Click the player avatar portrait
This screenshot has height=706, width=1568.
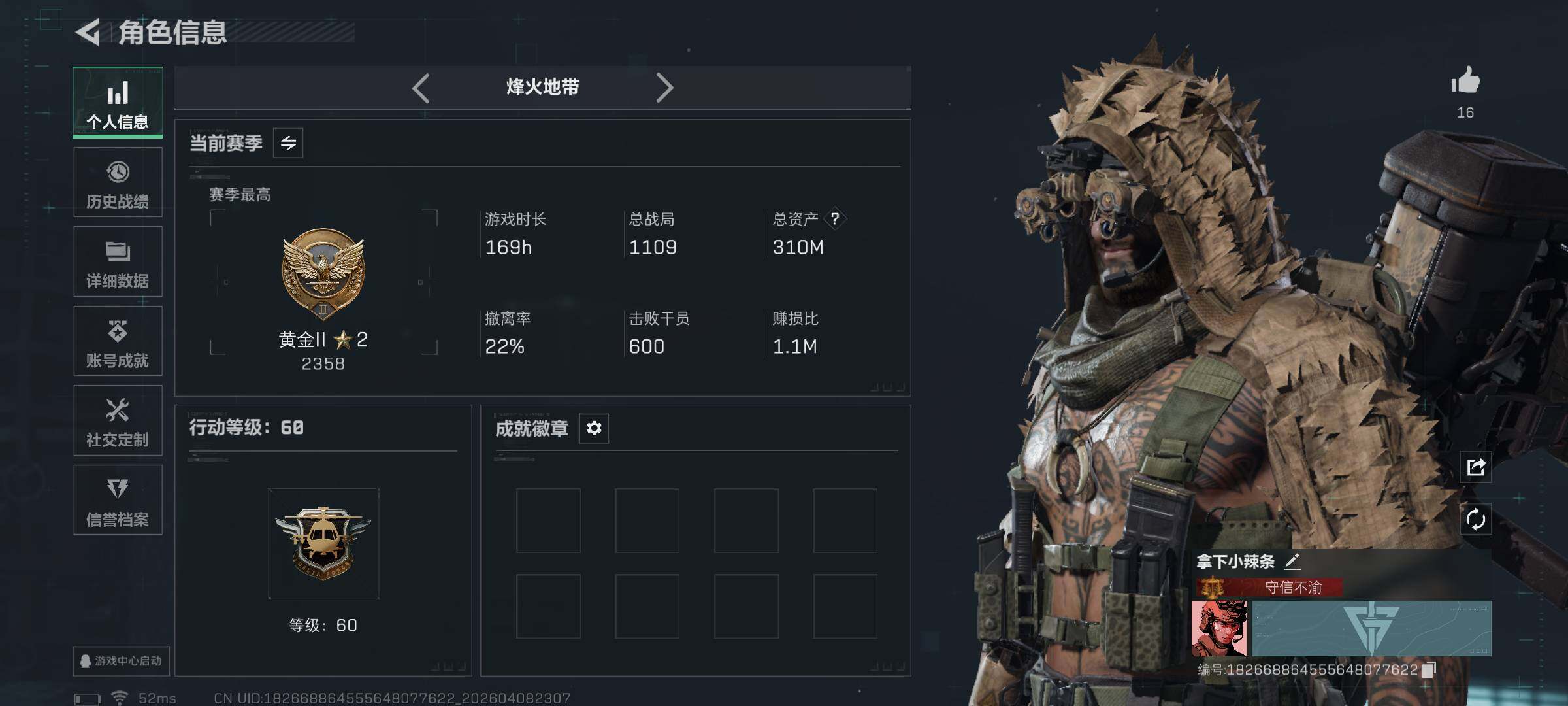click(x=1219, y=628)
